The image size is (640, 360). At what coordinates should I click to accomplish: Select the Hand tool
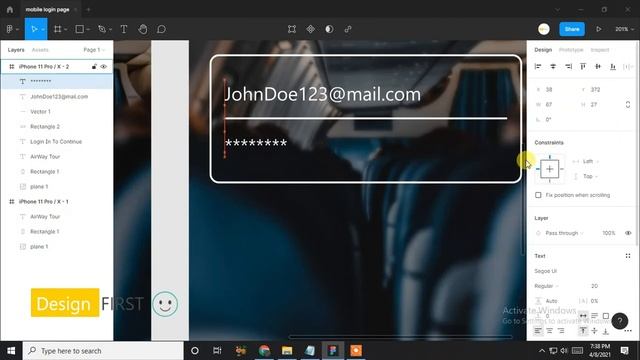[x=142, y=29]
